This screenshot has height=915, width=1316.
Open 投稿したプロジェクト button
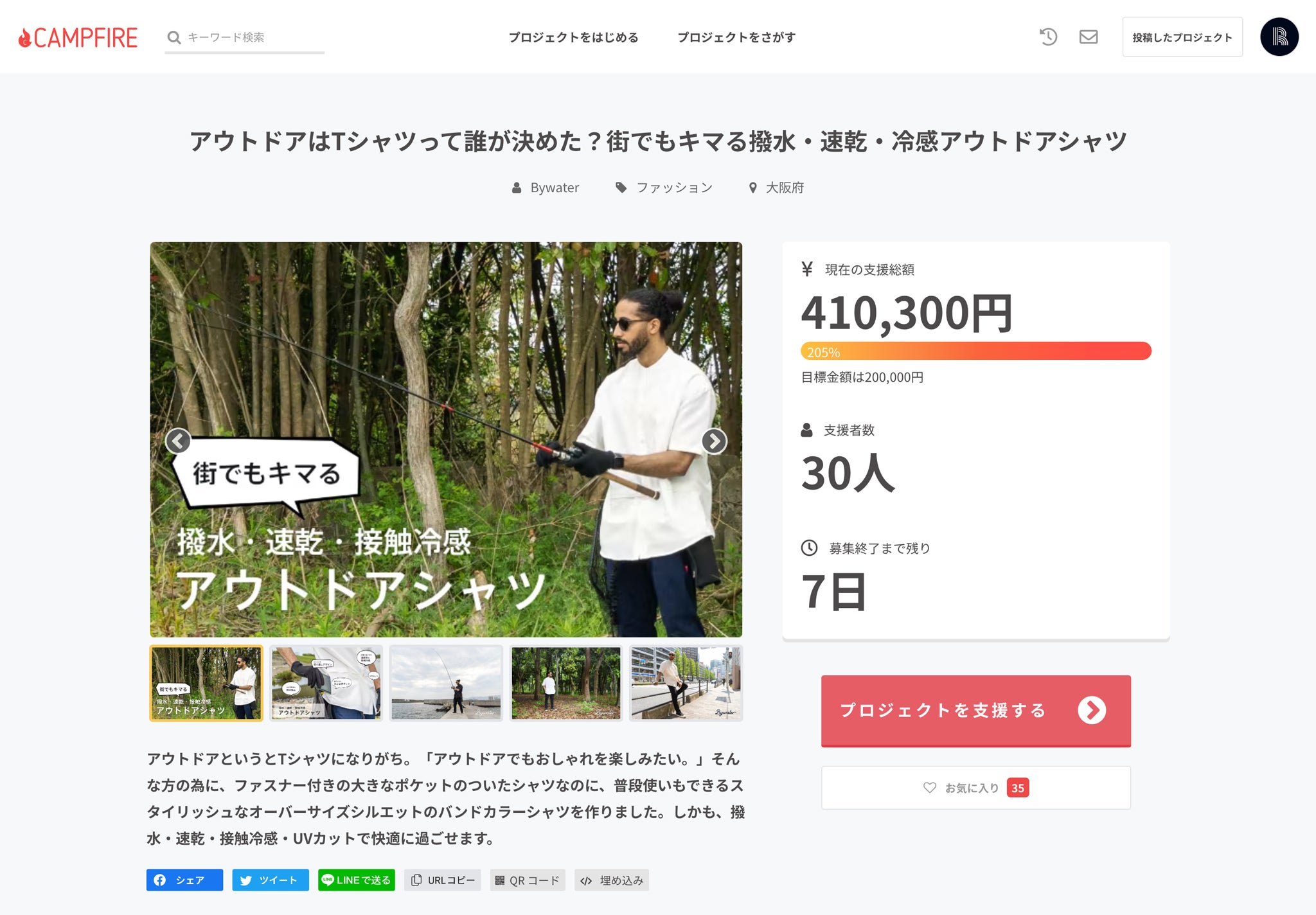click(1182, 37)
